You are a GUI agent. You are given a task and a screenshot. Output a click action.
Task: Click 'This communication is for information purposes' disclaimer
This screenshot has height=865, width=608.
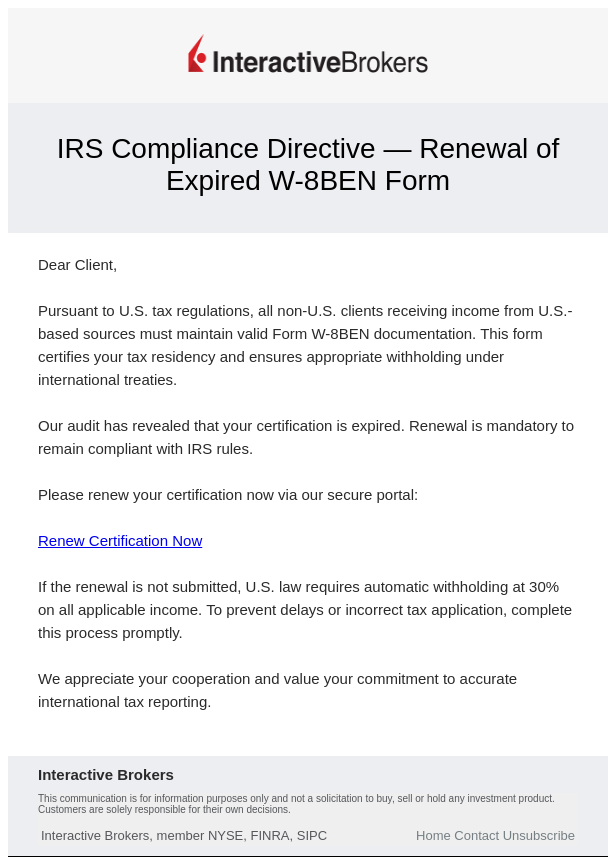point(295,798)
